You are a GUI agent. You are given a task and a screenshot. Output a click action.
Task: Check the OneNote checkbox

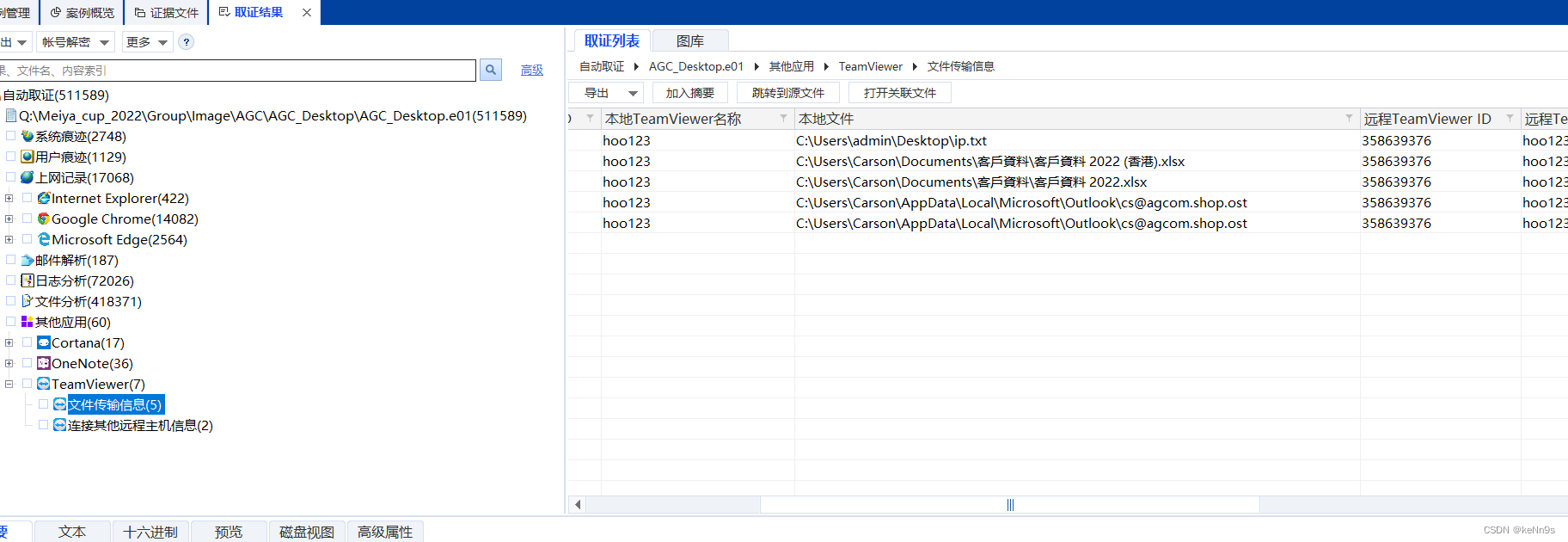[27, 363]
